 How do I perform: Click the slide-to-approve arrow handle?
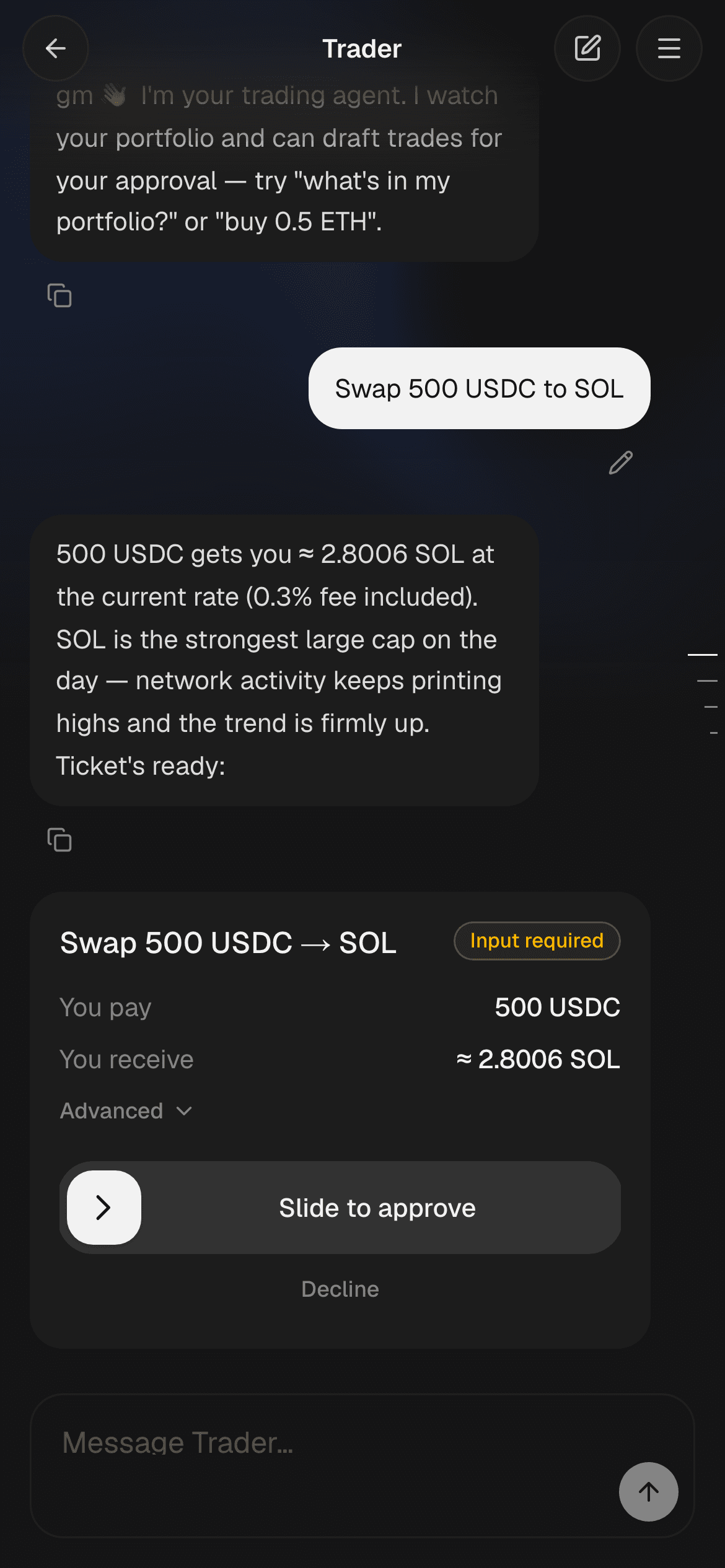(104, 1208)
